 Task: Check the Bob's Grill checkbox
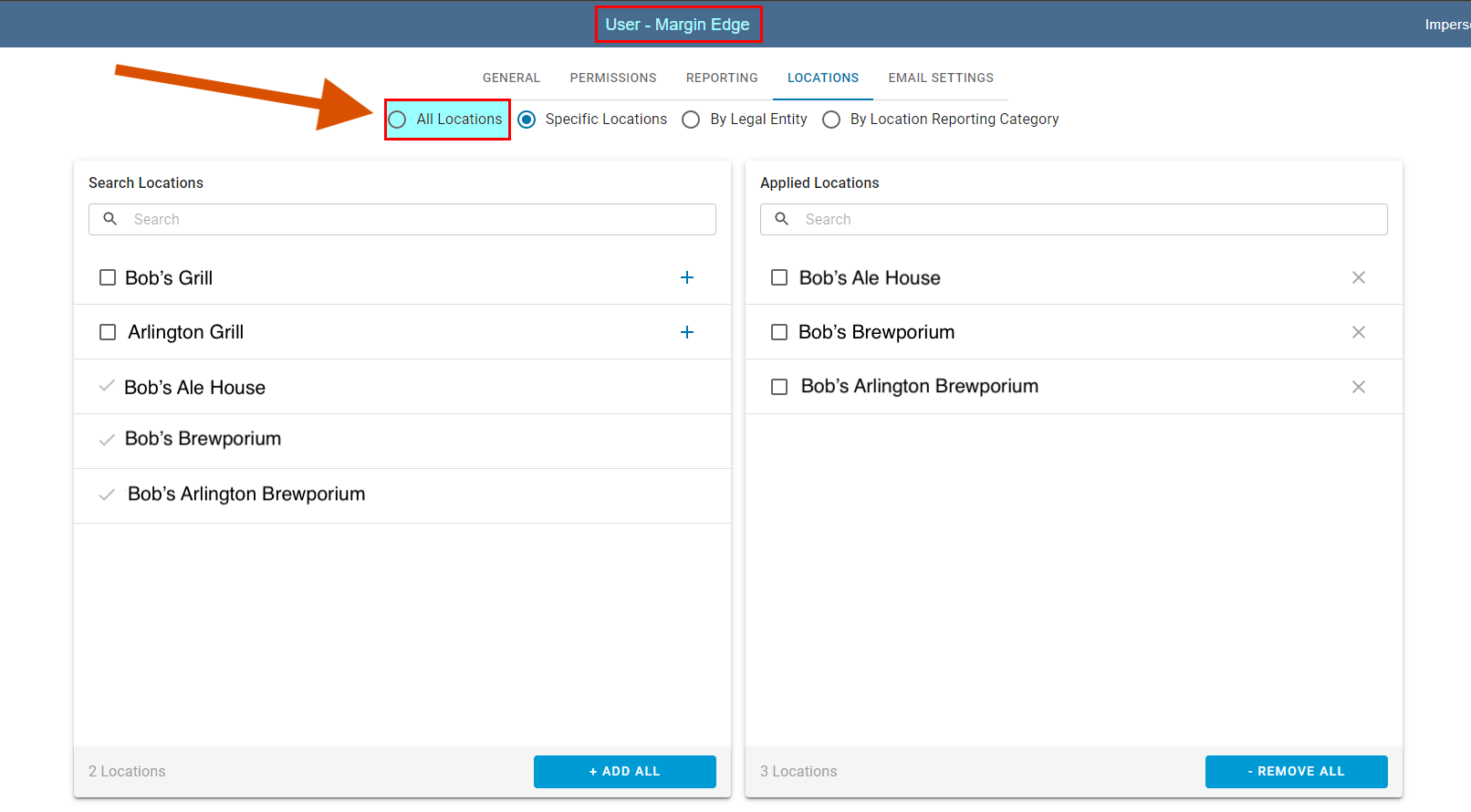[x=108, y=277]
